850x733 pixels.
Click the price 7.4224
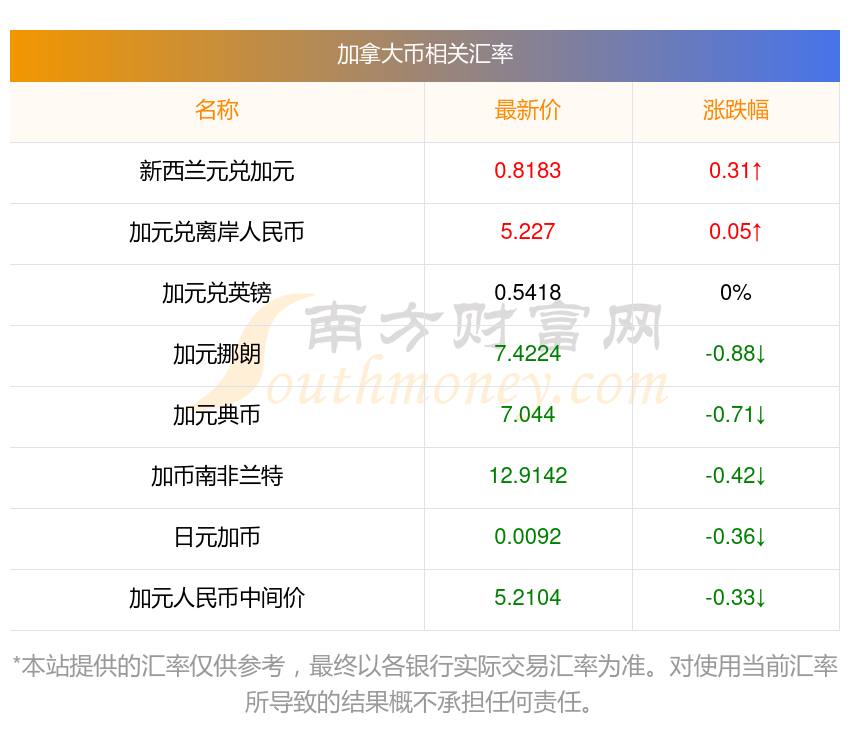pyautogui.click(x=527, y=354)
